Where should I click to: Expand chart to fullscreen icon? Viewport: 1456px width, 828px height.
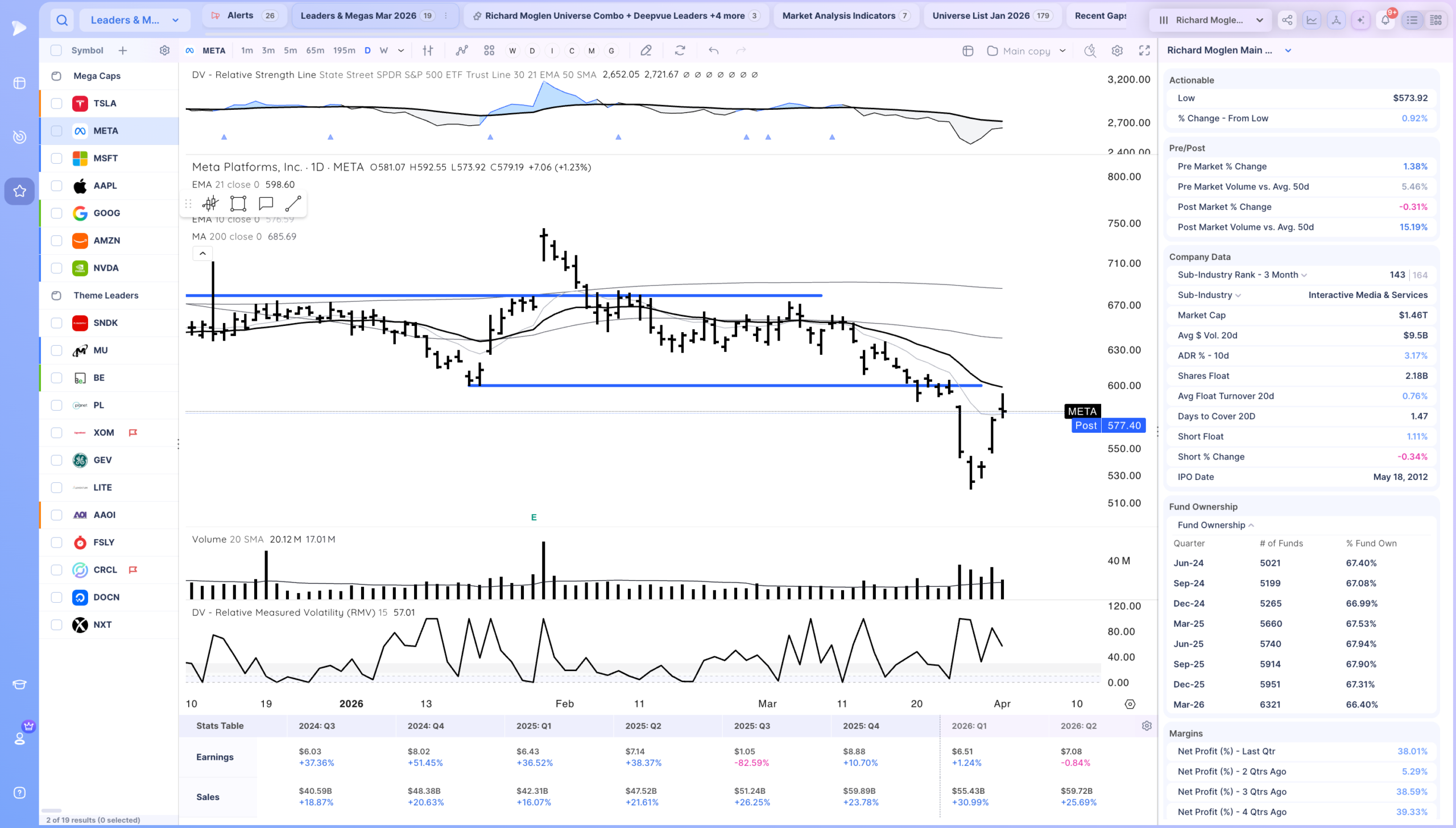coord(1144,51)
